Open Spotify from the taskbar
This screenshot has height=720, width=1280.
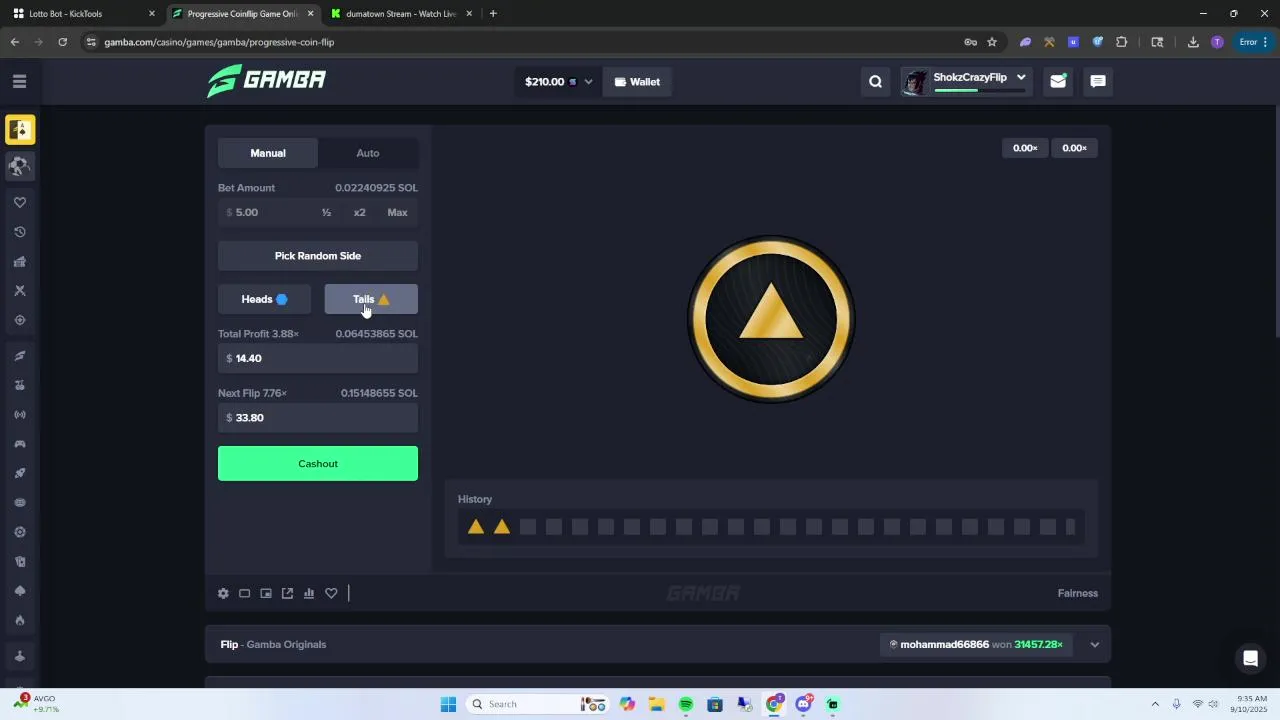(686, 704)
